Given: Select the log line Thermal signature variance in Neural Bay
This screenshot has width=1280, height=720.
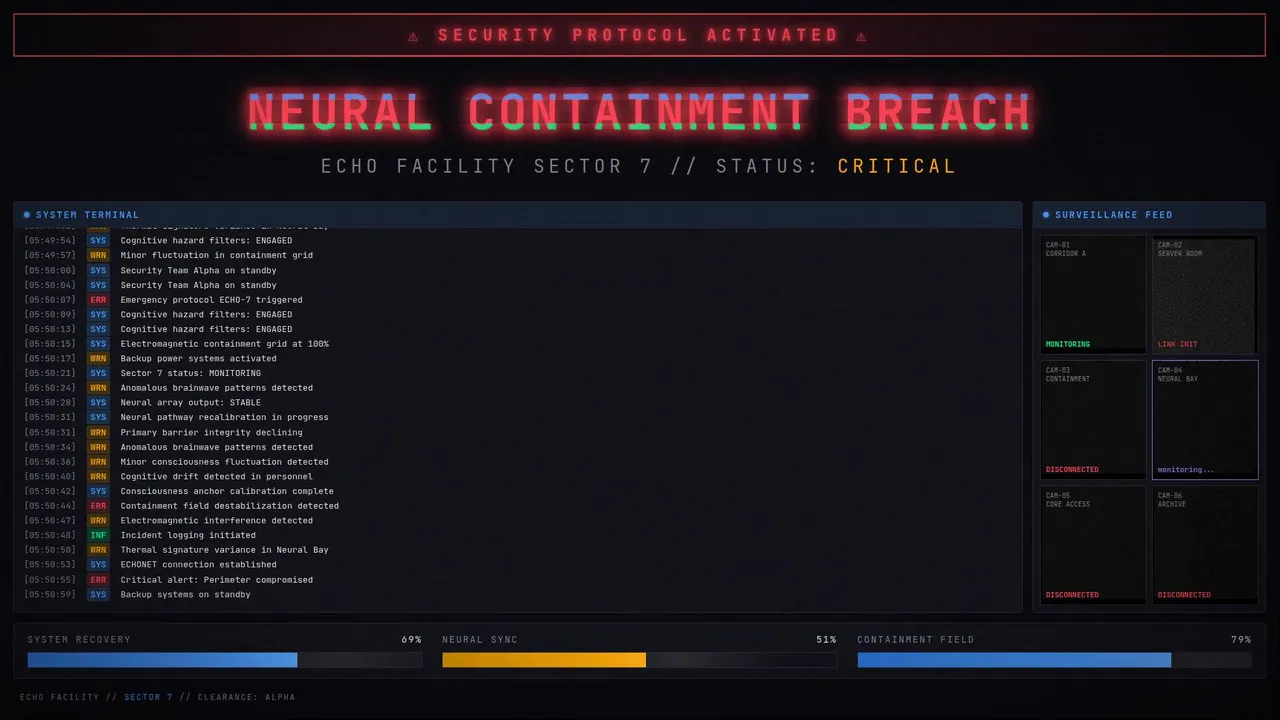Looking at the screenshot, I should (x=517, y=550).
